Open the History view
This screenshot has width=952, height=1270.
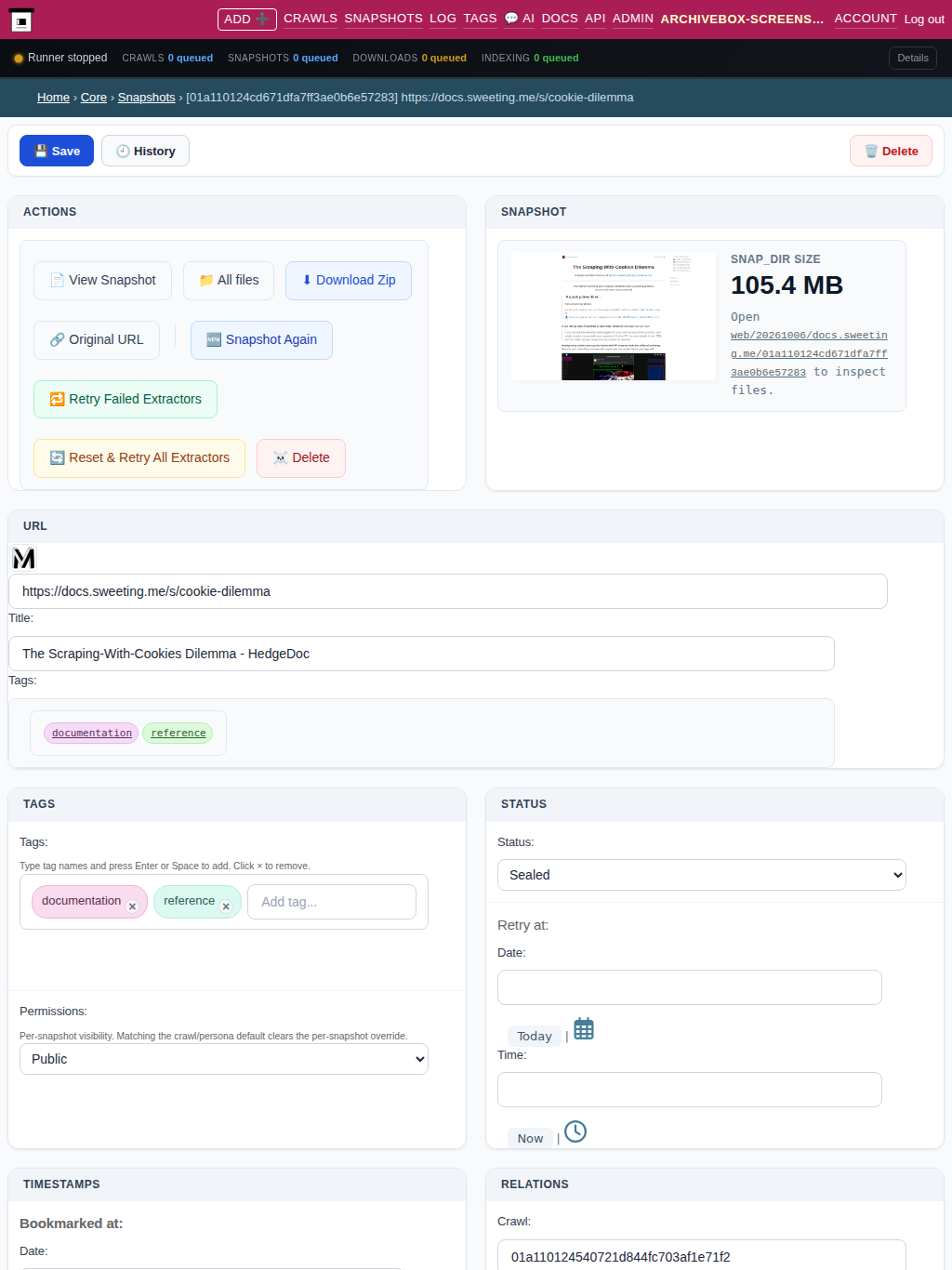[145, 151]
